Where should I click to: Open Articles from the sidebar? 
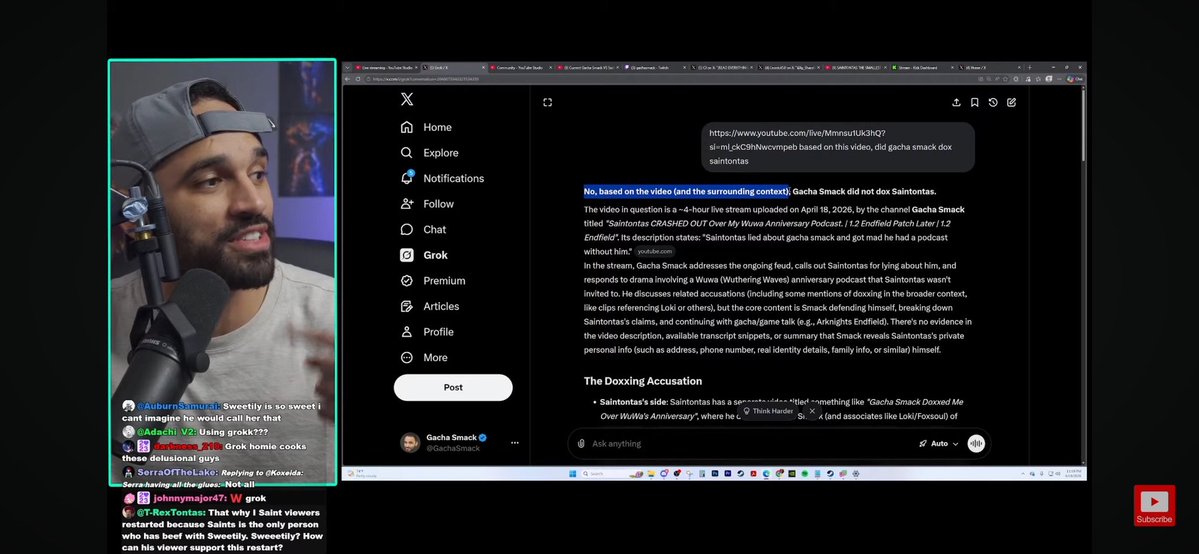pyautogui.click(x=431, y=306)
